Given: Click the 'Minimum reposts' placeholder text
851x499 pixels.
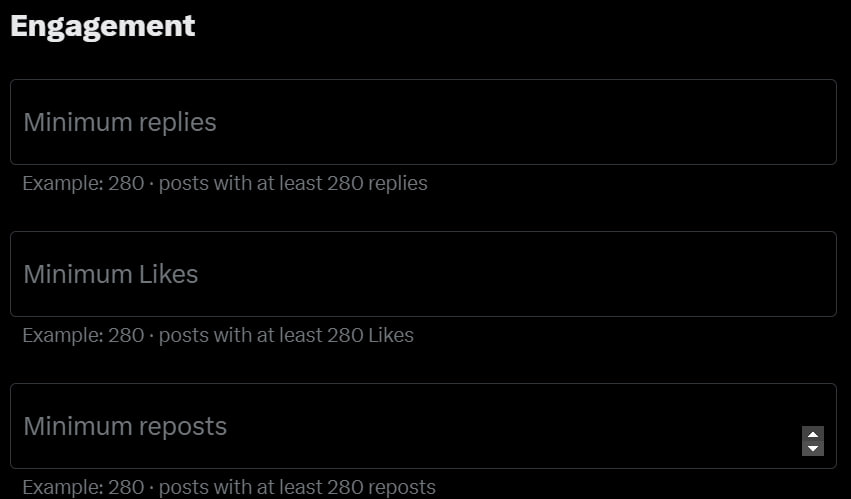Looking at the screenshot, I should 125,426.
